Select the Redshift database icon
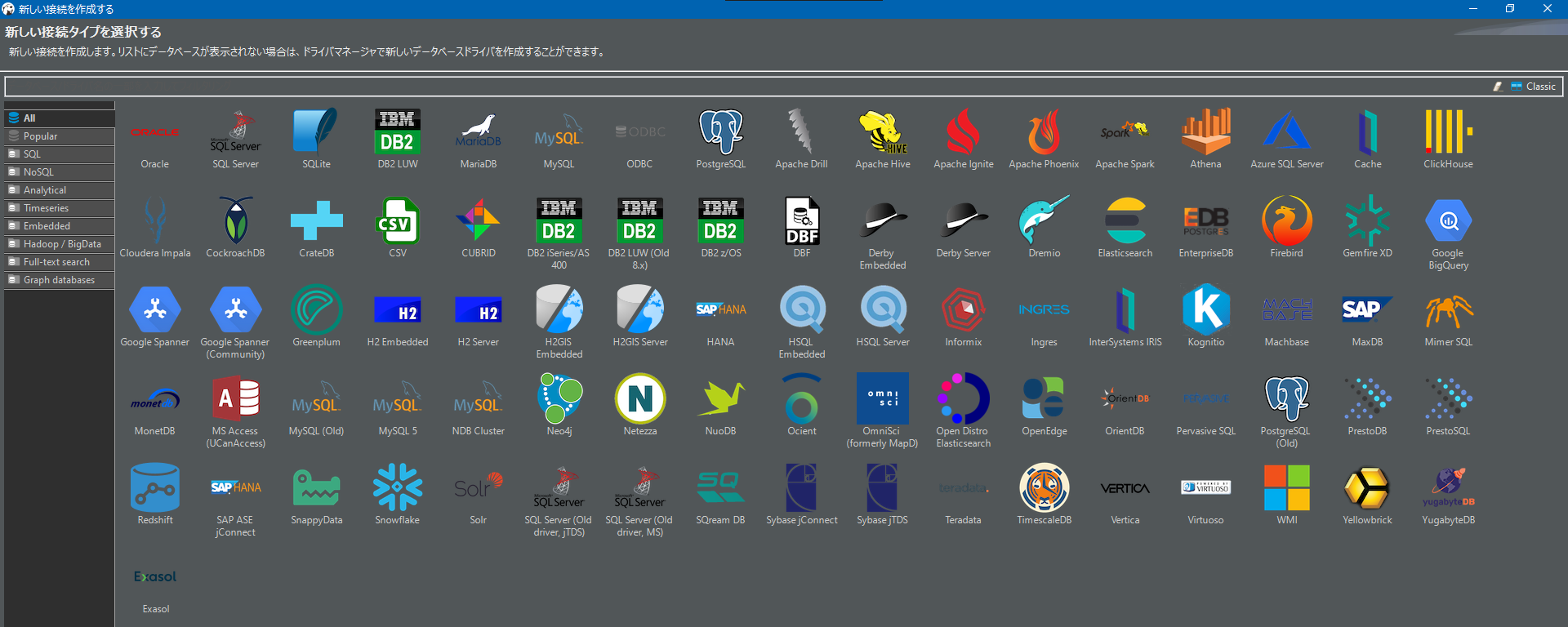Image resolution: width=1568 pixels, height=627 pixels. pyautogui.click(x=154, y=488)
